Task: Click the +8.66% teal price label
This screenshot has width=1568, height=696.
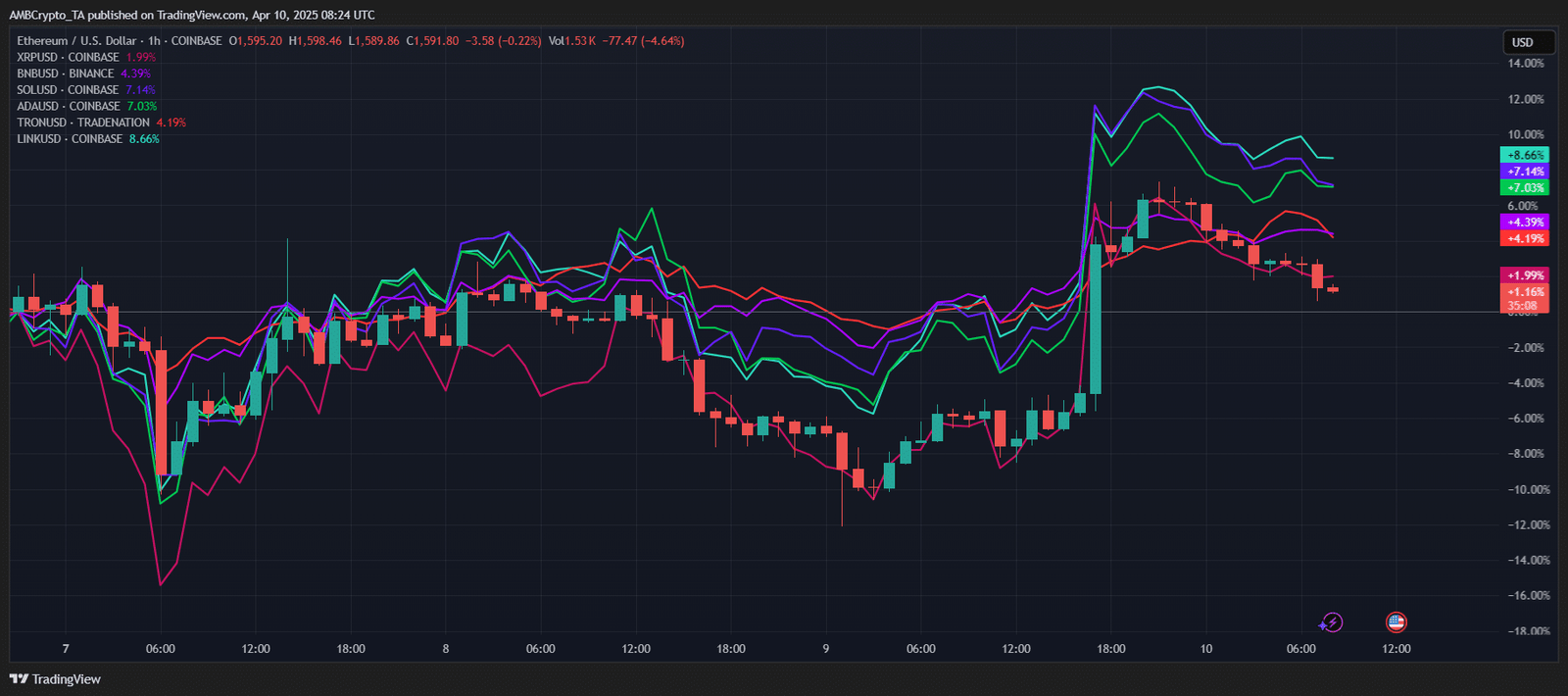Action: pyautogui.click(x=1525, y=155)
